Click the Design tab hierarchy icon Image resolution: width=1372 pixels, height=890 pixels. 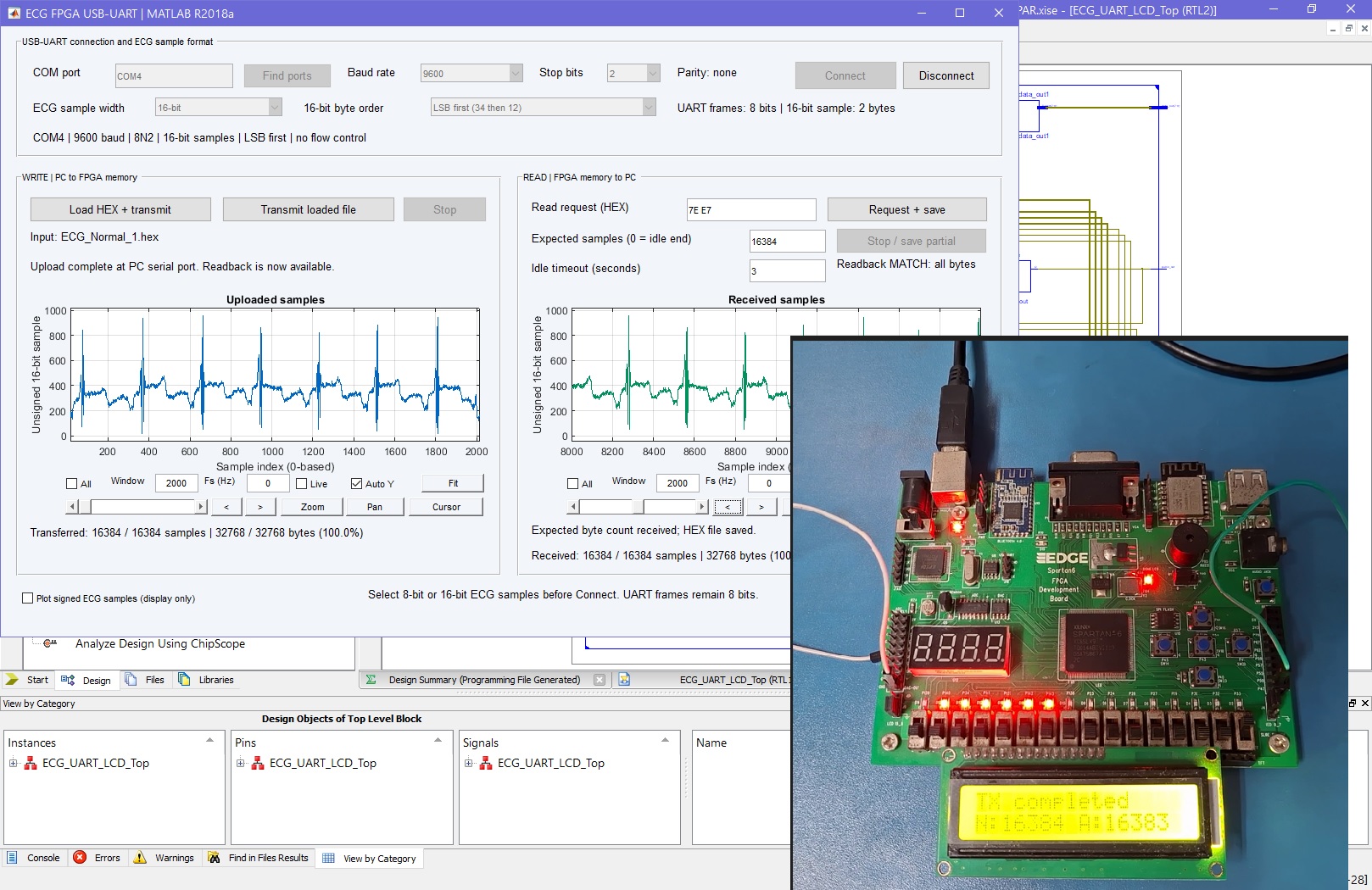click(68, 680)
